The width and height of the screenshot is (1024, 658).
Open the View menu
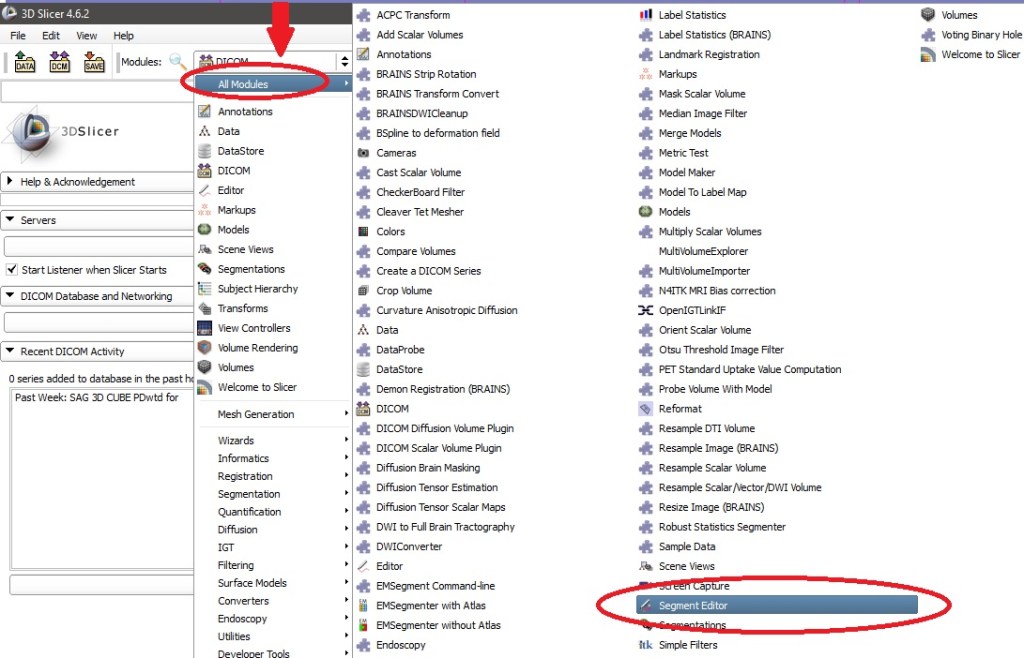(87, 36)
